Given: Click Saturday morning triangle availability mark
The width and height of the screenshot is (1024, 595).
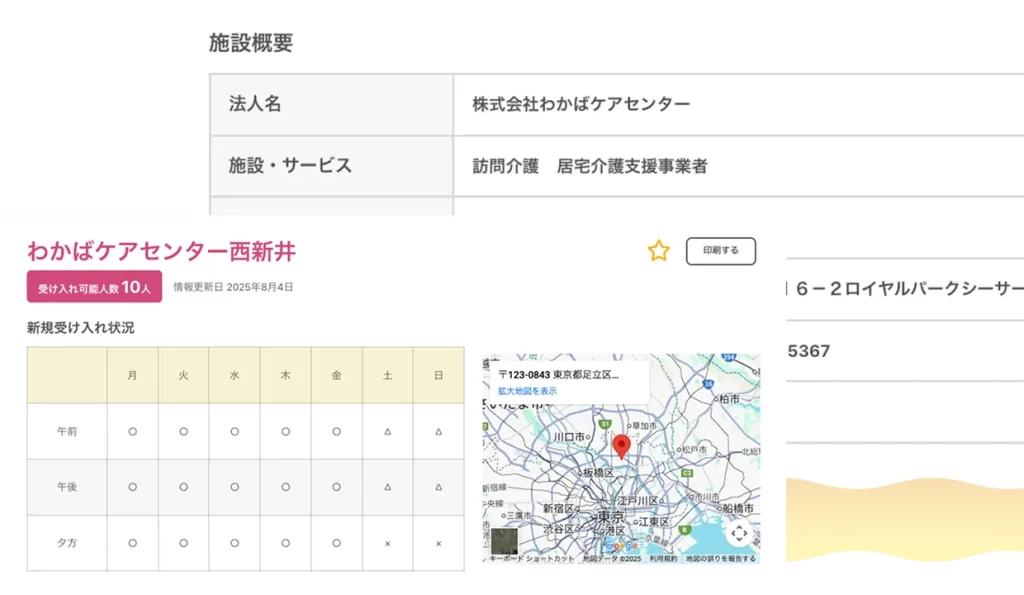Looking at the screenshot, I should coord(387,431).
